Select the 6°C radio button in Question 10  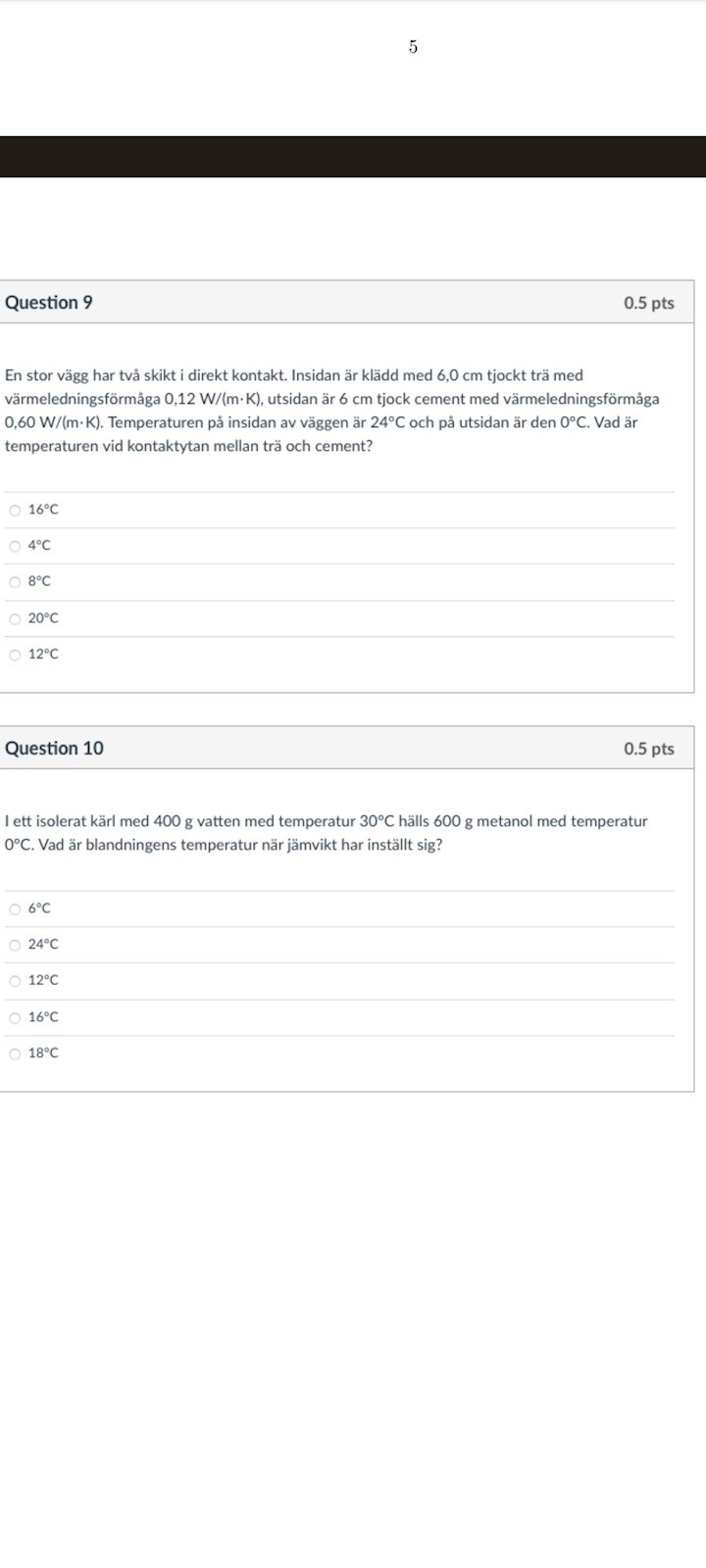15,908
